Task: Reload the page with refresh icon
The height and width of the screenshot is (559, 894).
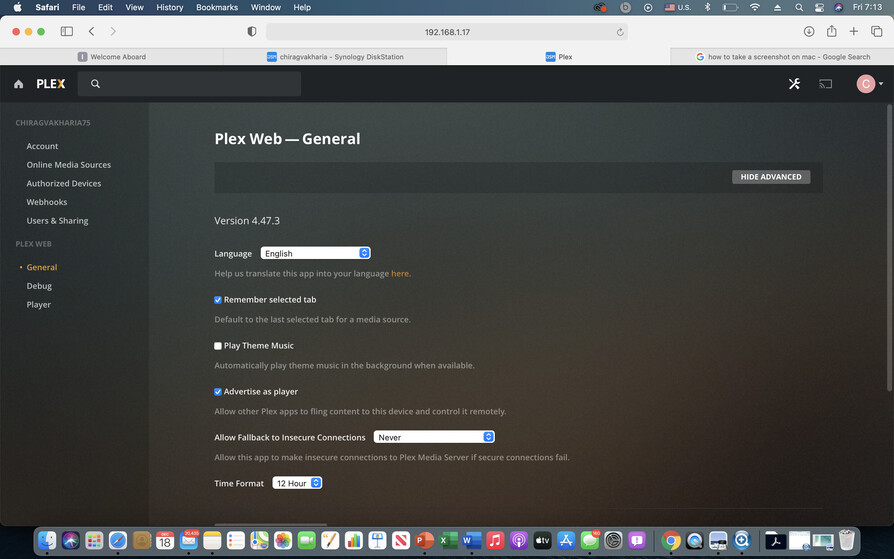Action: click(620, 32)
